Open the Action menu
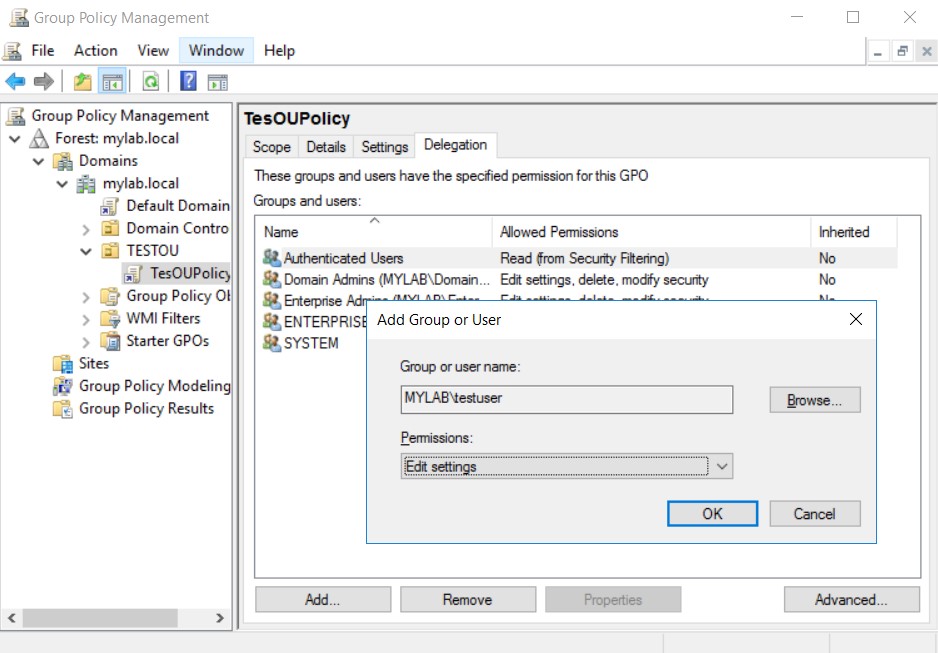This screenshot has height=653, width=938. (96, 51)
